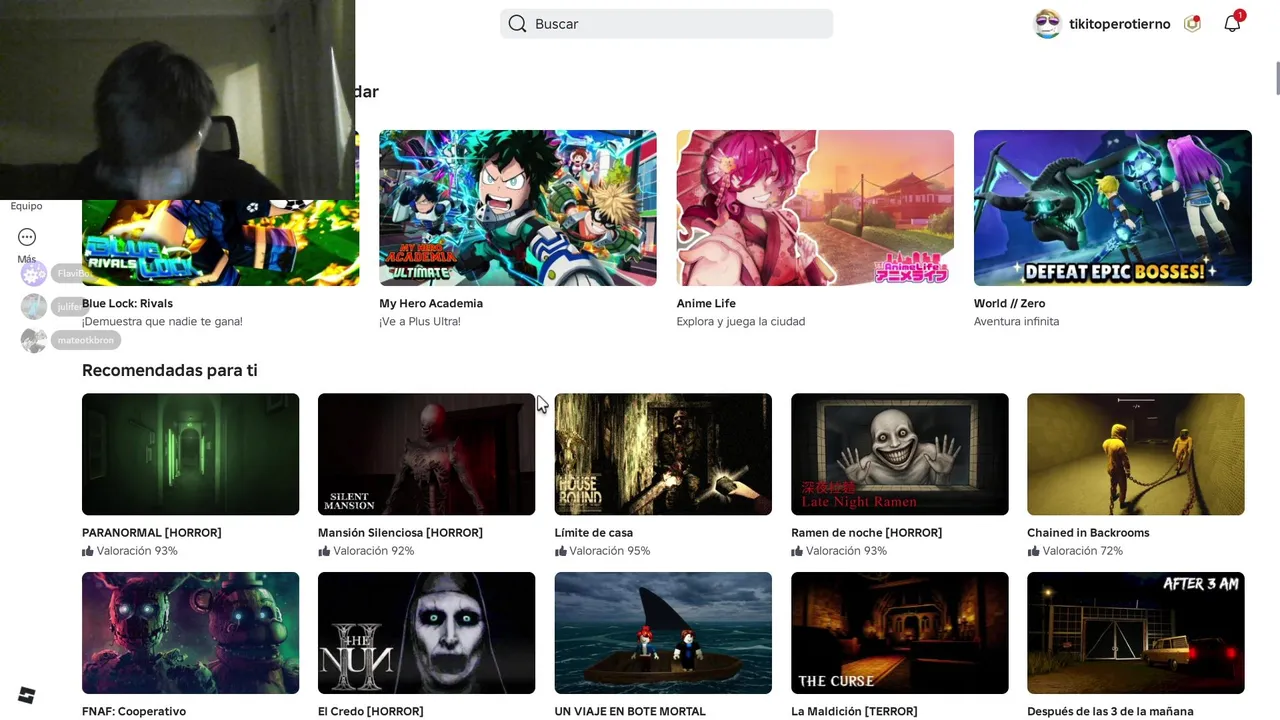Click La Maldición [TERROR] title
The image size is (1280, 720).
coord(854,712)
